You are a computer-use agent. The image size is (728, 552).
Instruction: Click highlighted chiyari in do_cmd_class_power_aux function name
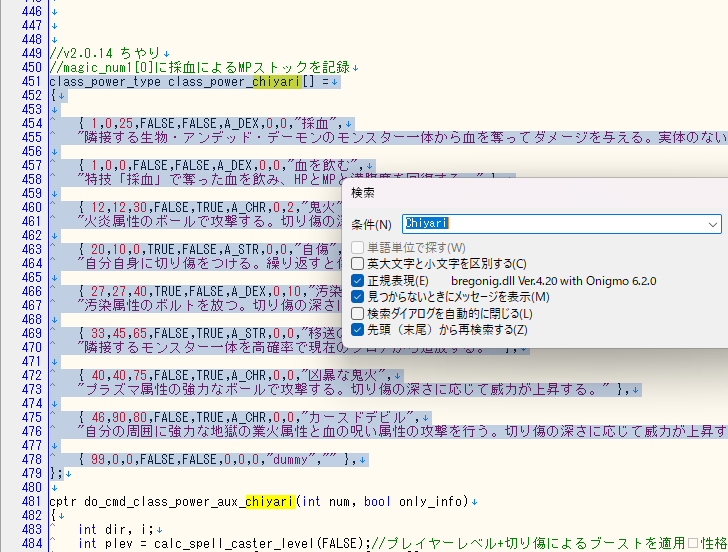pyautogui.click(x=269, y=501)
